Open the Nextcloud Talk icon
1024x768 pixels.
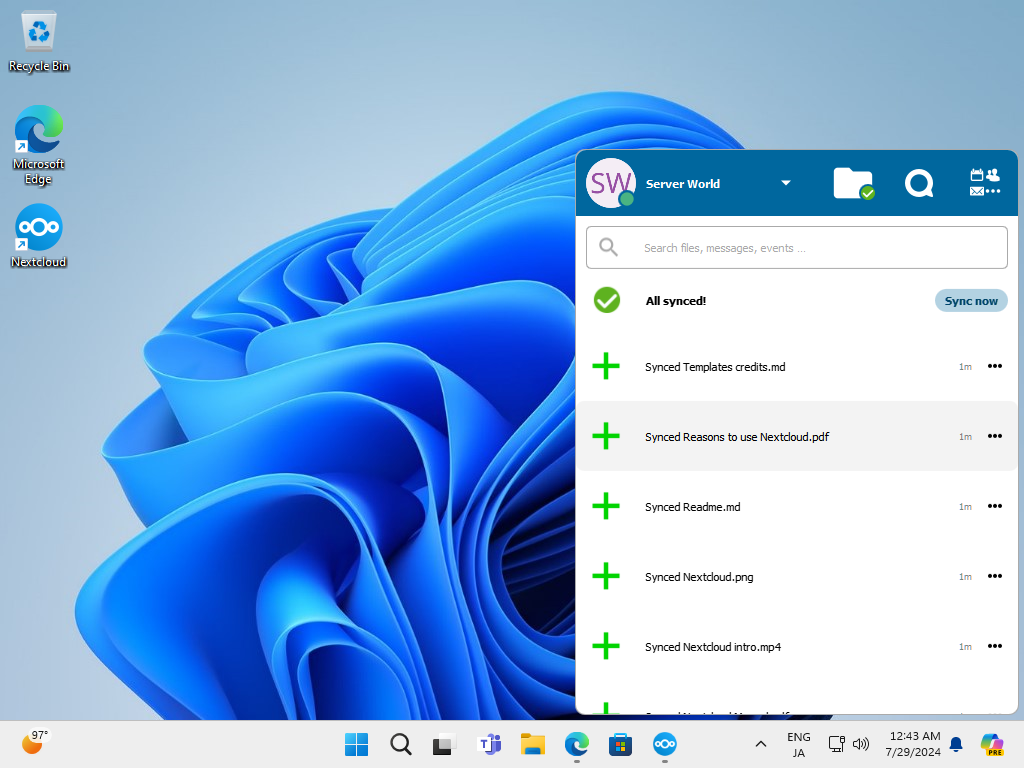919,184
